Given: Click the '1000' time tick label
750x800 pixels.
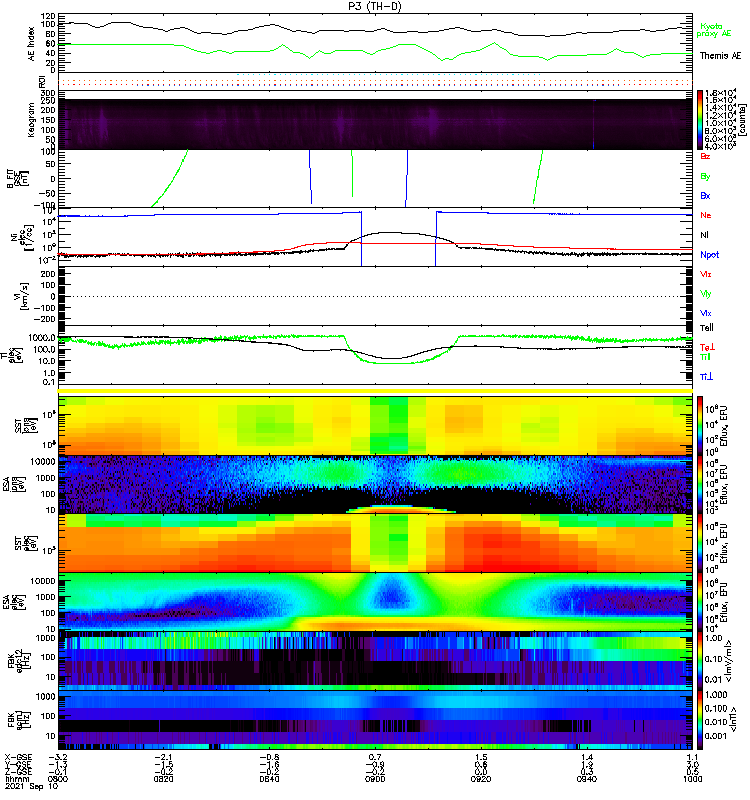Looking at the screenshot, I should pyautogui.click(x=692, y=779).
